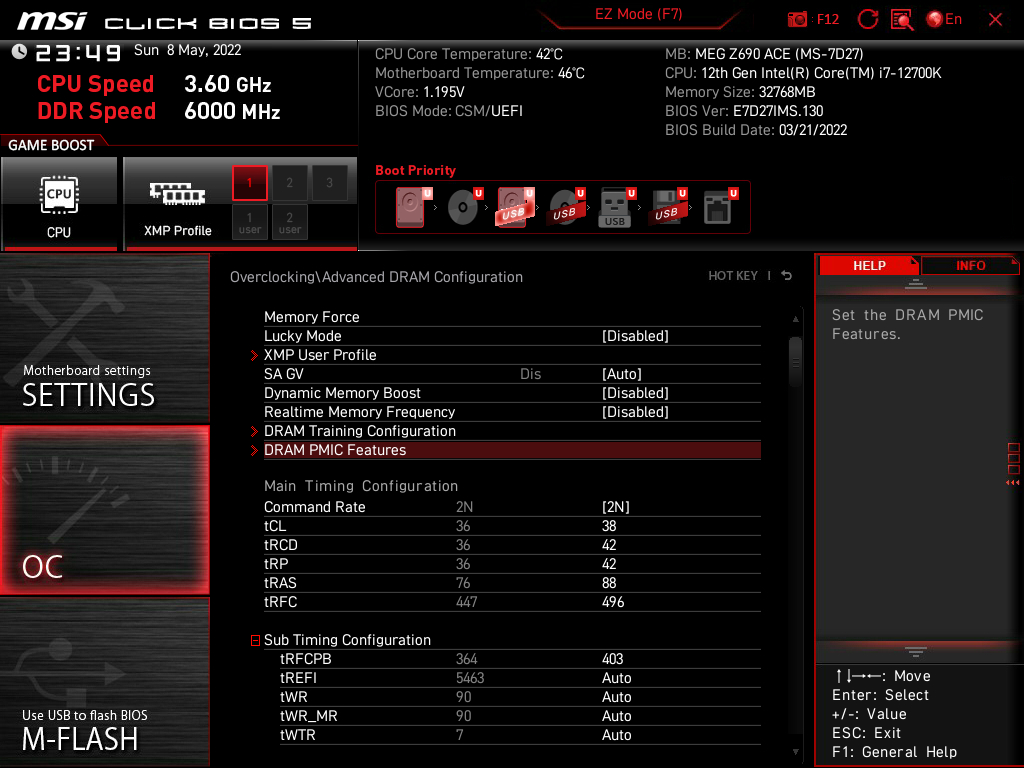Viewport: 1024px width, 768px height.
Task: Expand DRAM Training Configuration
Action: [360, 431]
